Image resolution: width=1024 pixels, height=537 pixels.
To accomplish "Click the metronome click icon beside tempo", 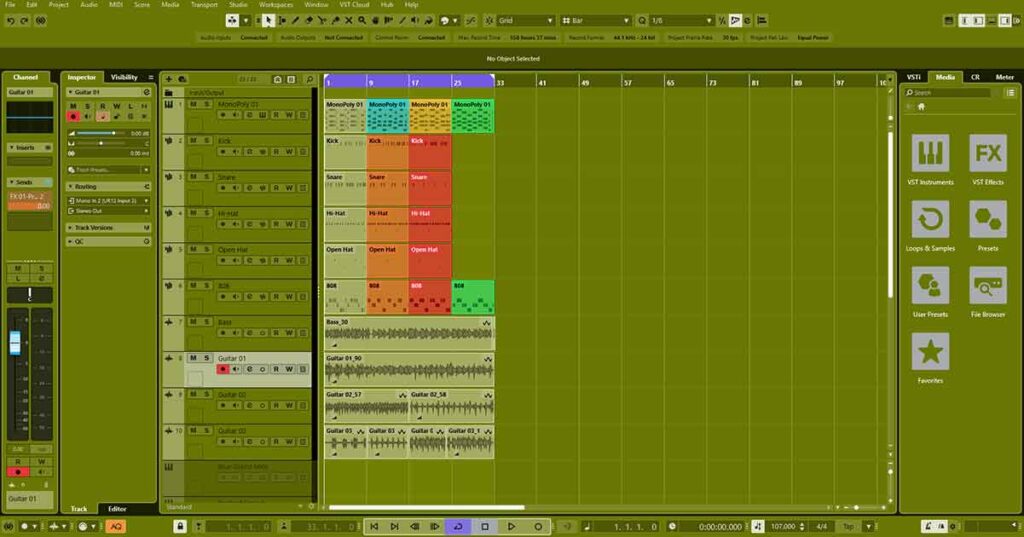I will (x=758, y=527).
